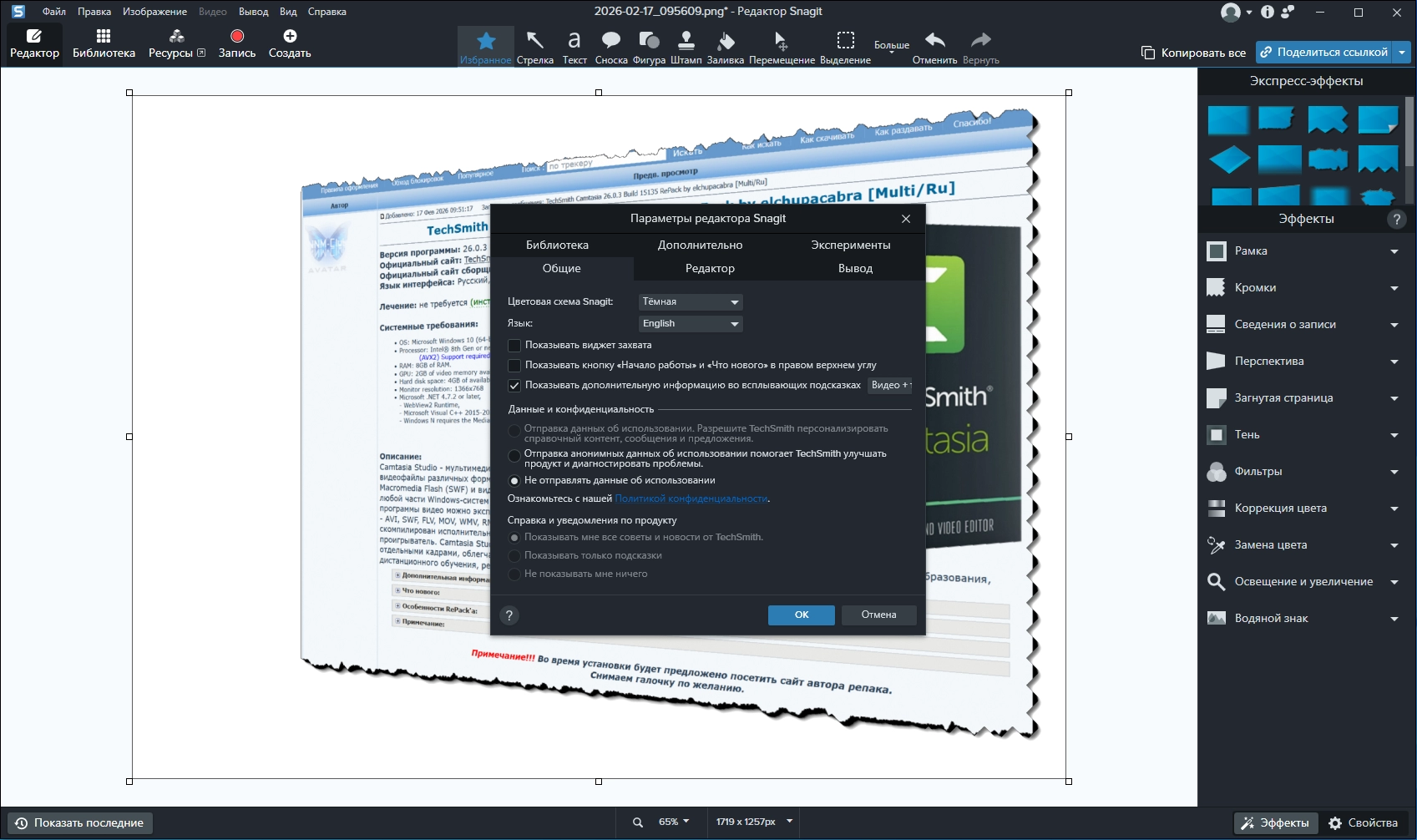Screen dimensions: 1417x840
Task: Click 'Поделиться ссылкой' button
Action: tap(1326, 52)
